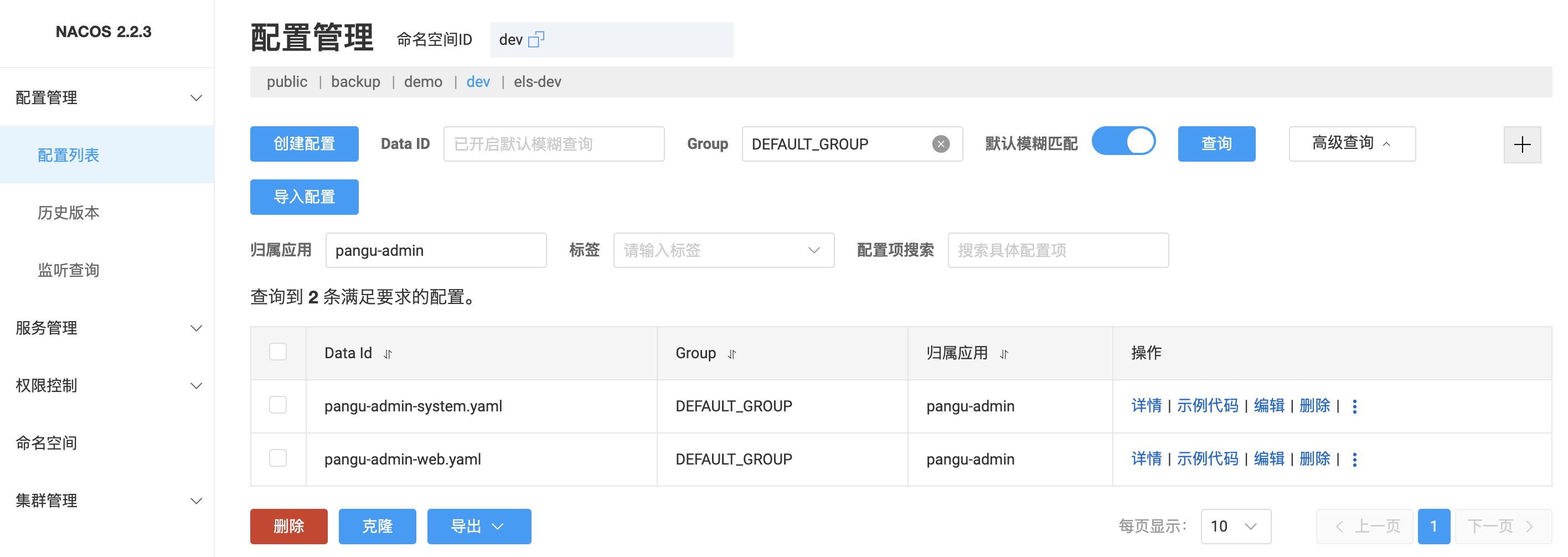Click 删除 link for pangu-admin-system.yaml
The image size is (1568, 557).
coord(1315,406)
